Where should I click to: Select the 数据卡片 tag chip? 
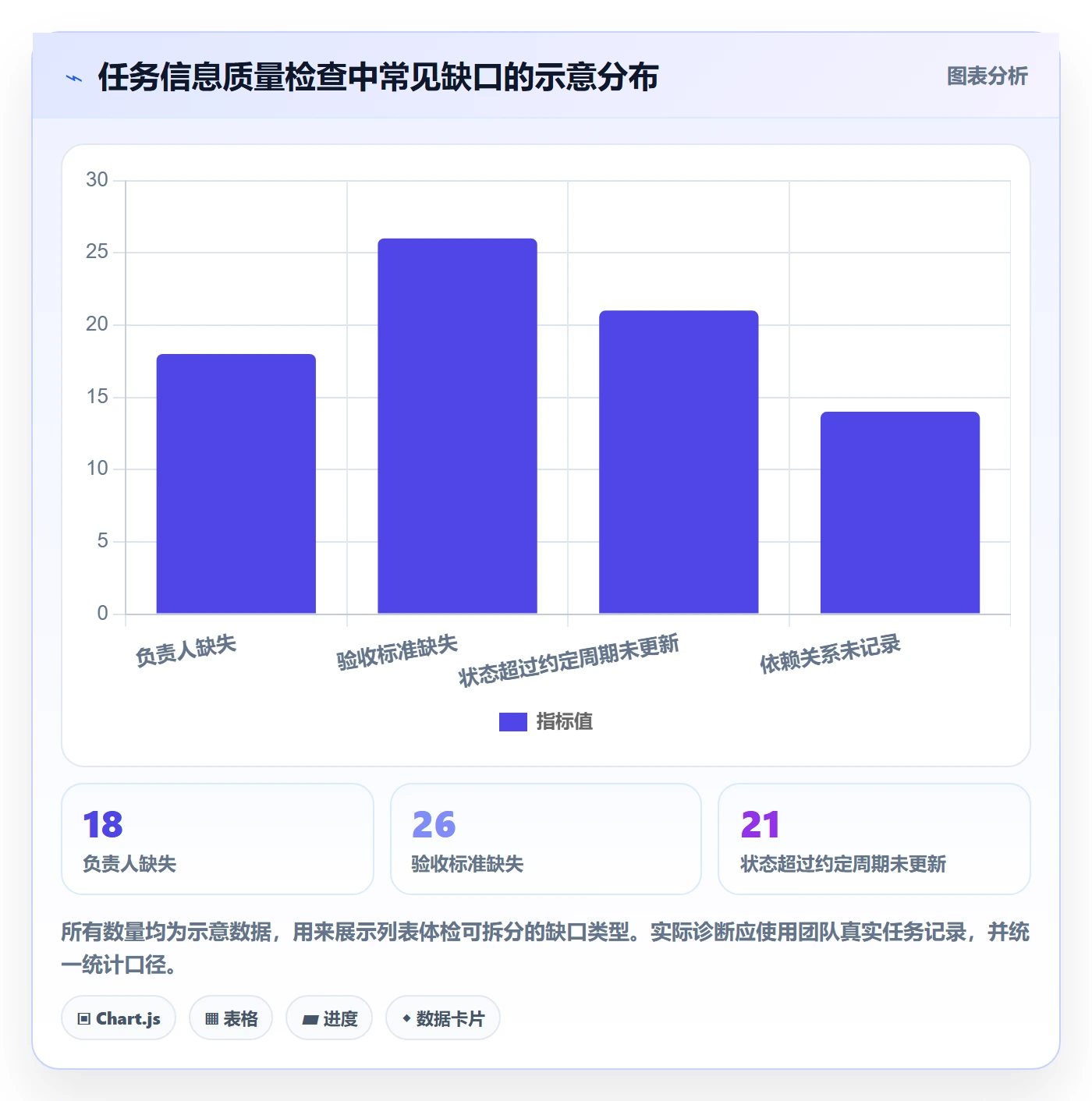(443, 1018)
